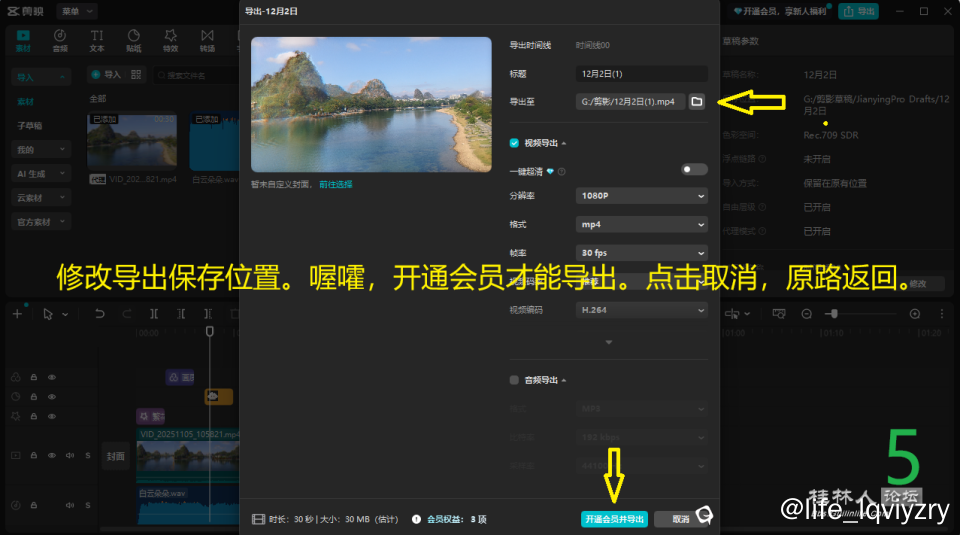The image size is (960, 535).
Task: Click the 开通会员并导出 button
Action: pyautogui.click(x=614, y=519)
